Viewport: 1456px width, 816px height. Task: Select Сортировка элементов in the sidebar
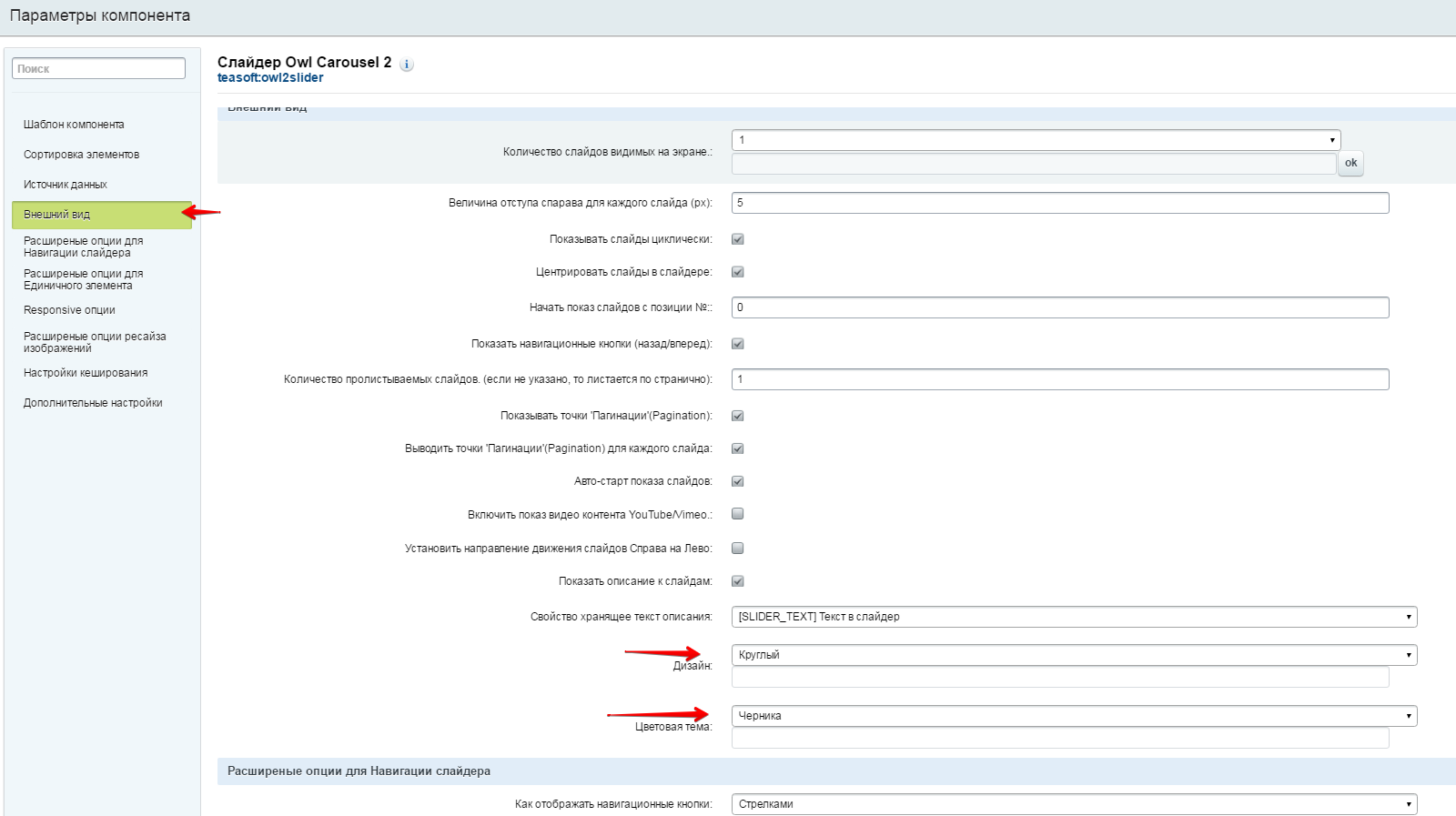click(x=81, y=155)
